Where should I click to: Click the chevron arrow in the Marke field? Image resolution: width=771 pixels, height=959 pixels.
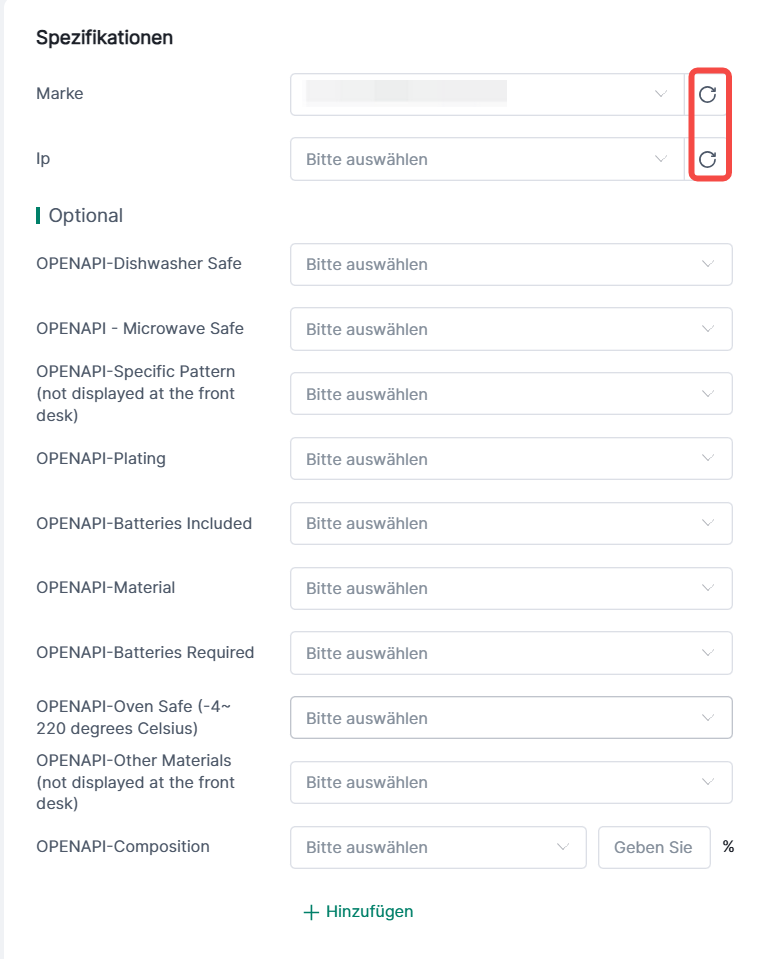660,95
